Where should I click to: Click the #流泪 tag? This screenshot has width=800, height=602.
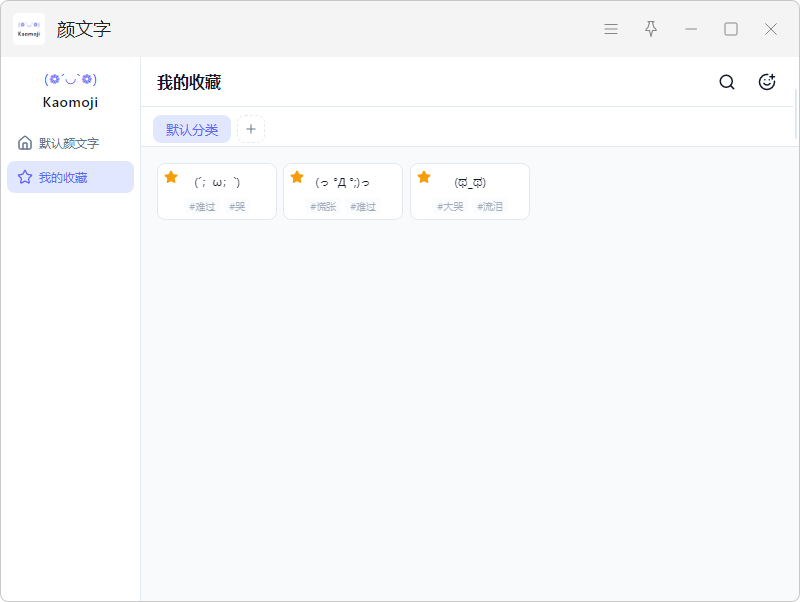pos(490,207)
